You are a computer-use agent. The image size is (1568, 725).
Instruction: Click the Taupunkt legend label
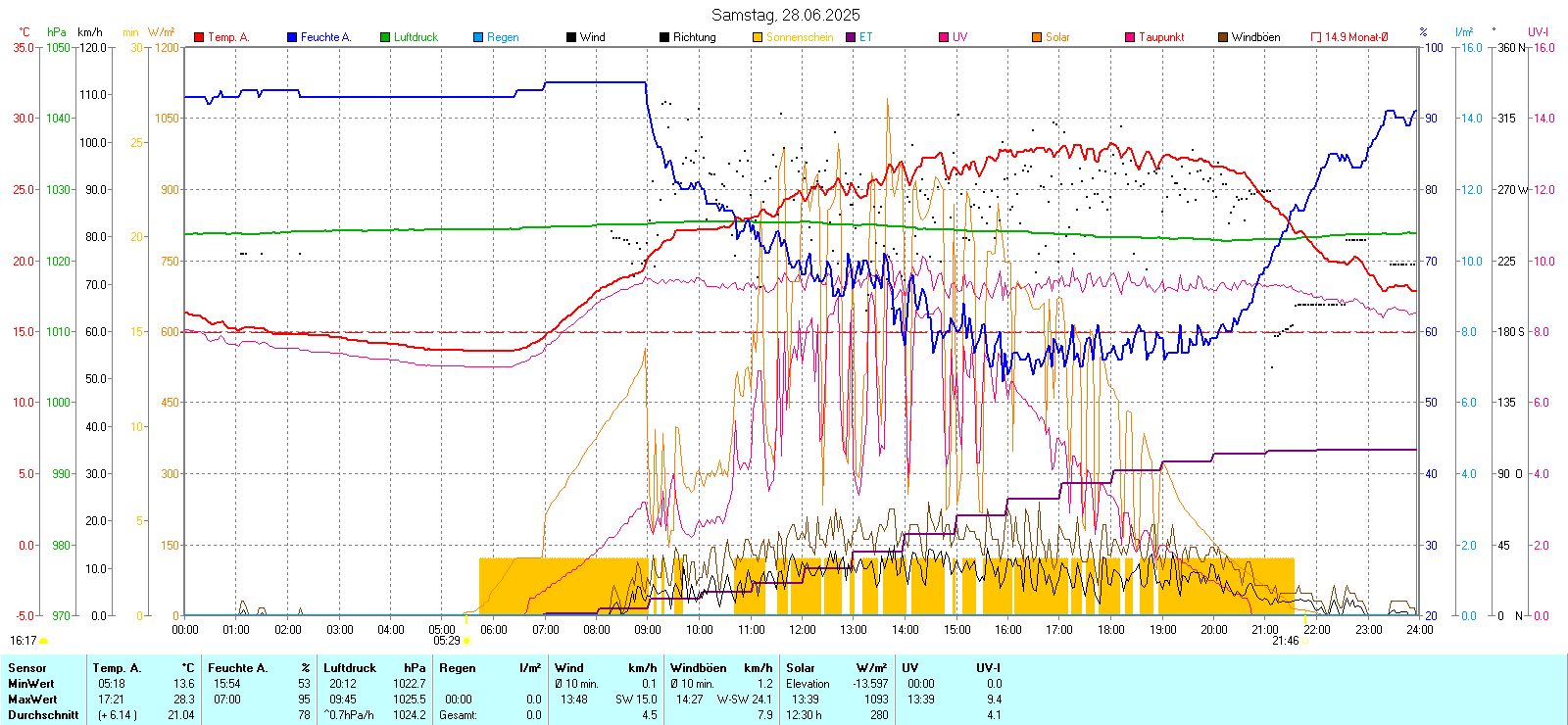click(1161, 37)
